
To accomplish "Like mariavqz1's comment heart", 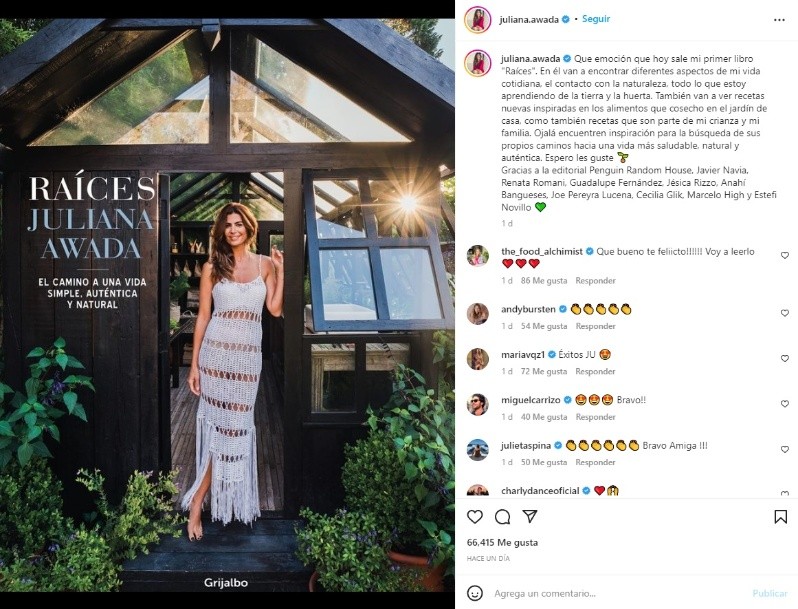I will pyautogui.click(x=784, y=358).
